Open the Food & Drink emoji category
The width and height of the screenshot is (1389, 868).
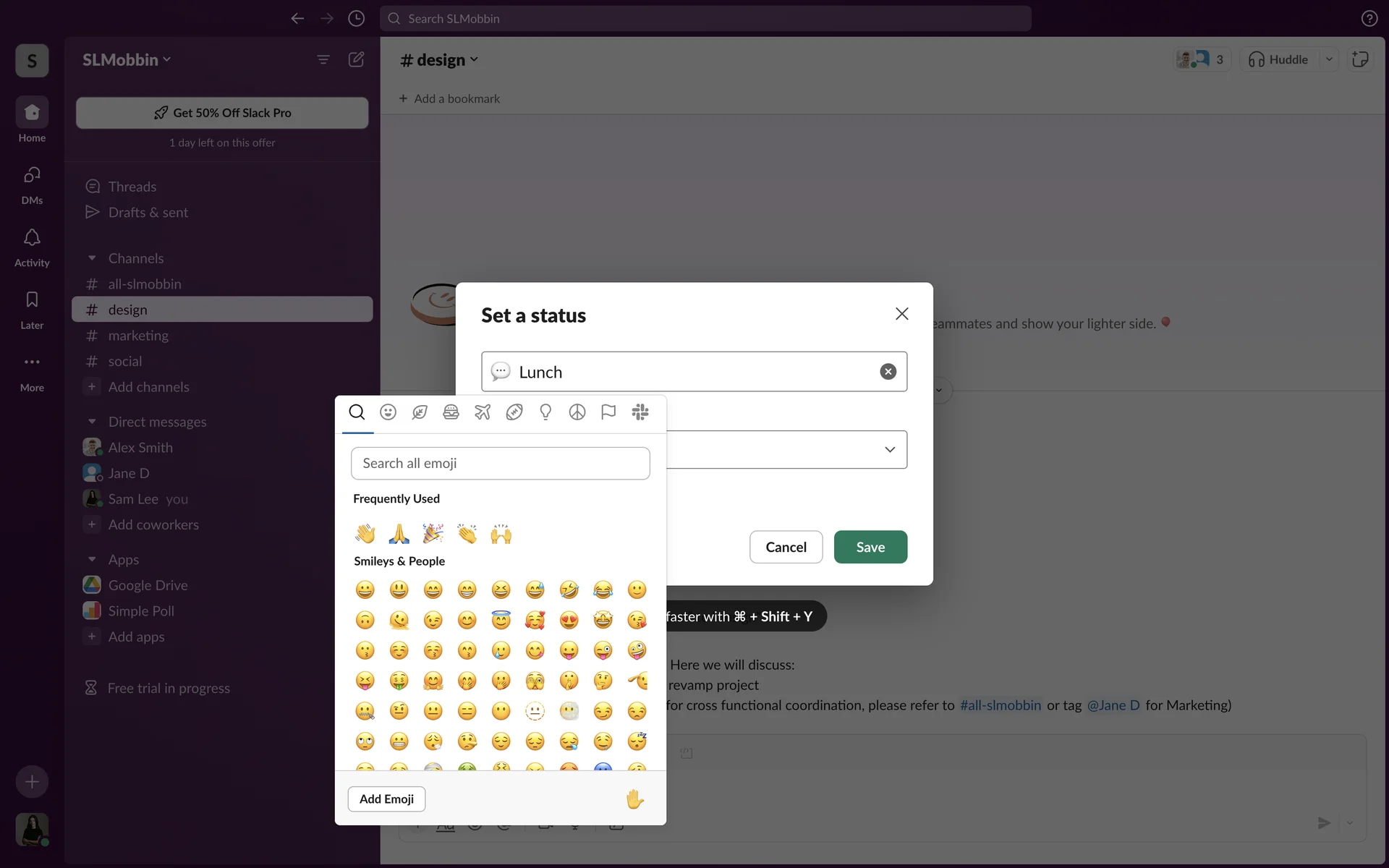451,412
